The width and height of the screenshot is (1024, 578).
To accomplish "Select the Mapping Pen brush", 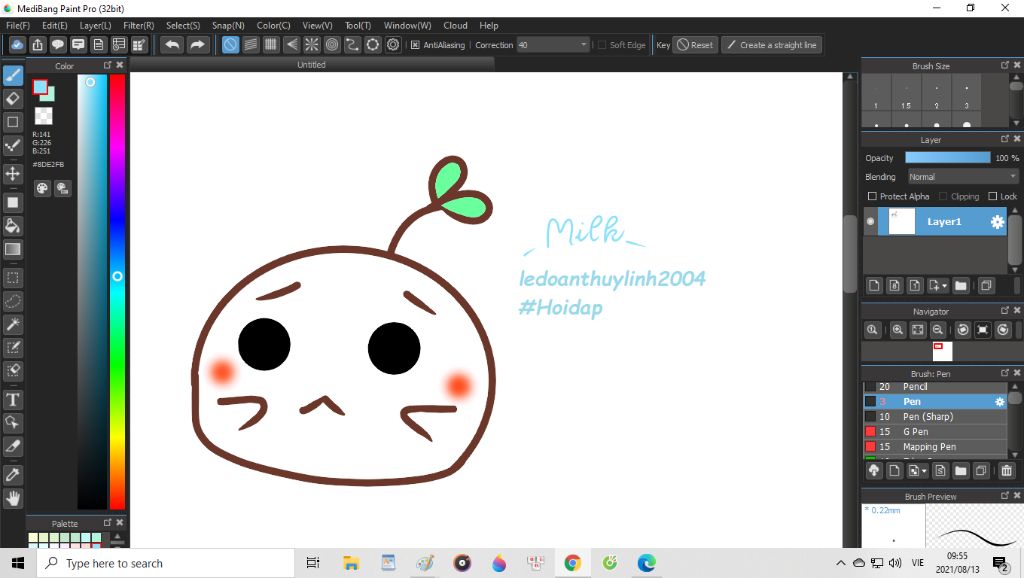I will tap(935, 447).
